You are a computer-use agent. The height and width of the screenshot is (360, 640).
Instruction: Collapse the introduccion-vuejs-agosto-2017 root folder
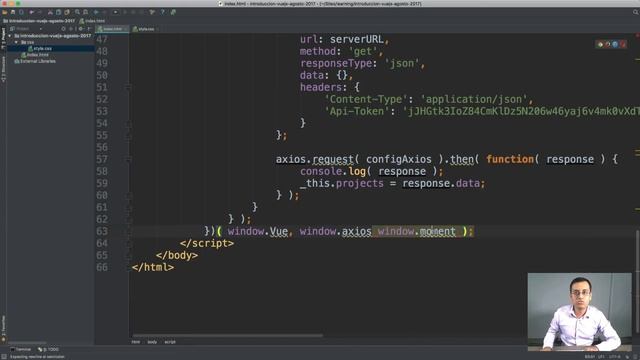pyautogui.click(x=10, y=36)
